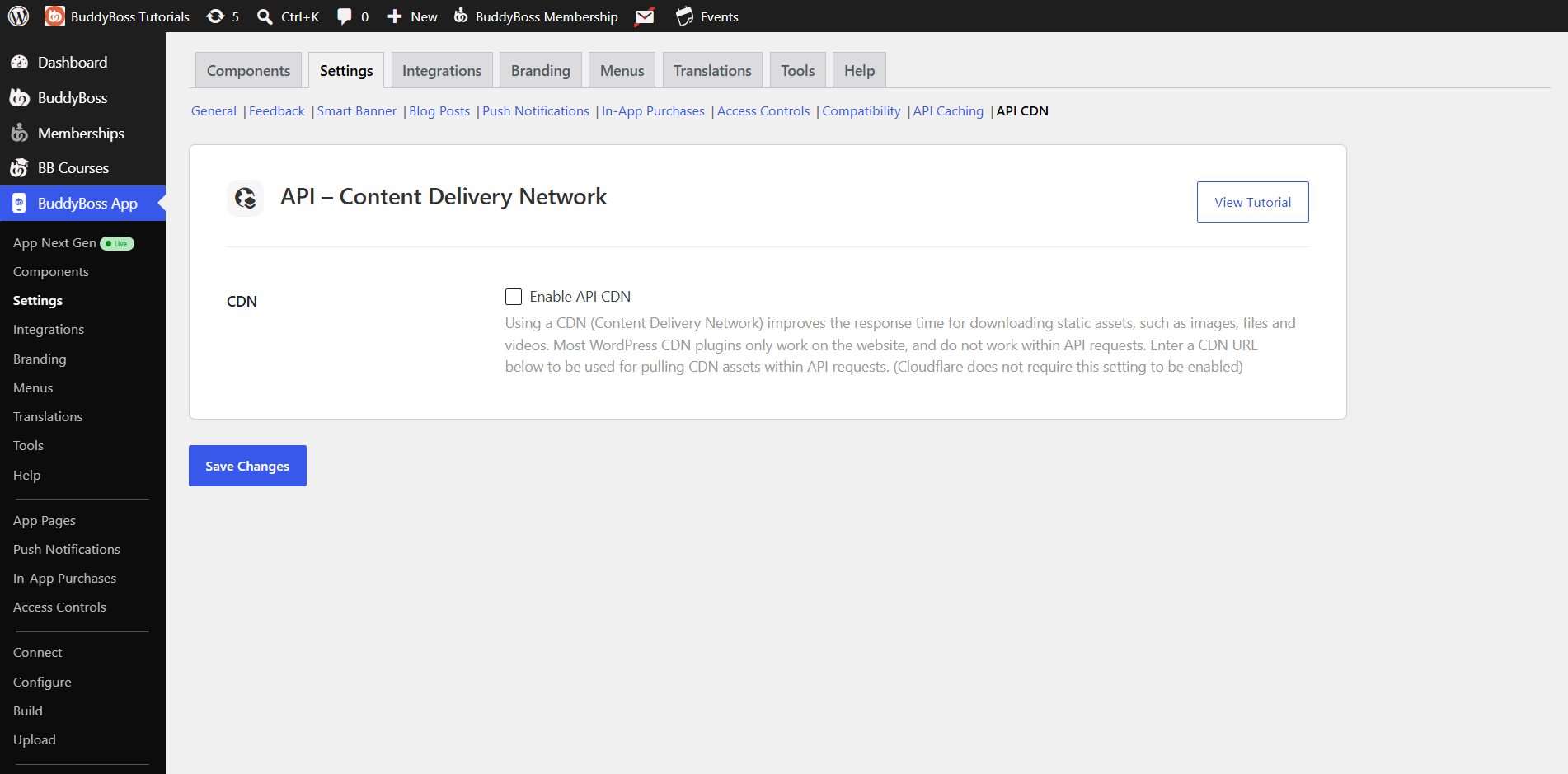The height and width of the screenshot is (774, 1568).
Task: Click the green Live badge
Action: tap(117, 243)
